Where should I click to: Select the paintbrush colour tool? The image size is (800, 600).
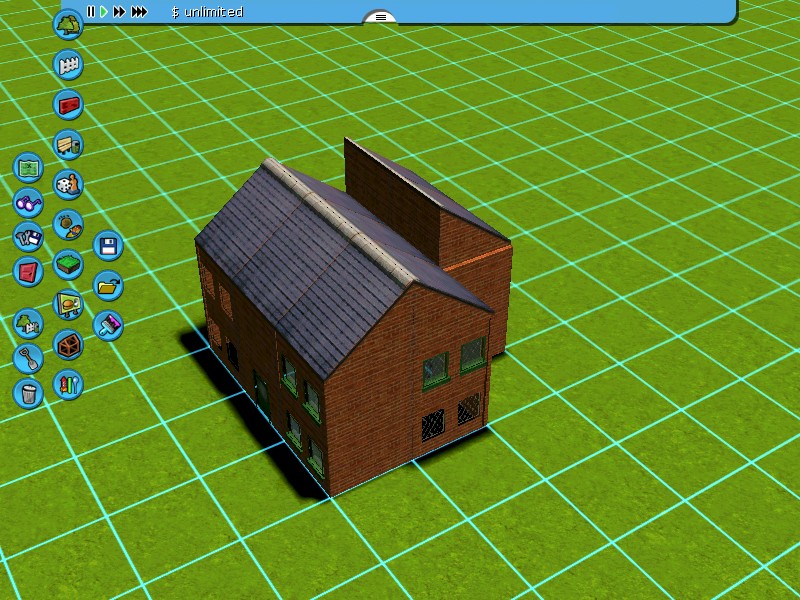(x=108, y=325)
